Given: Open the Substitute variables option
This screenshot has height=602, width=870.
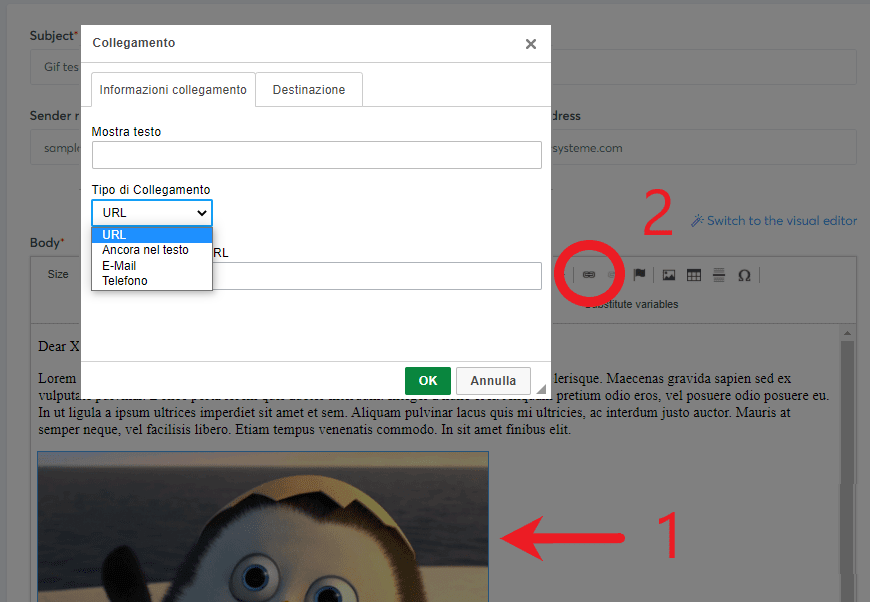Looking at the screenshot, I should pos(632,305).
